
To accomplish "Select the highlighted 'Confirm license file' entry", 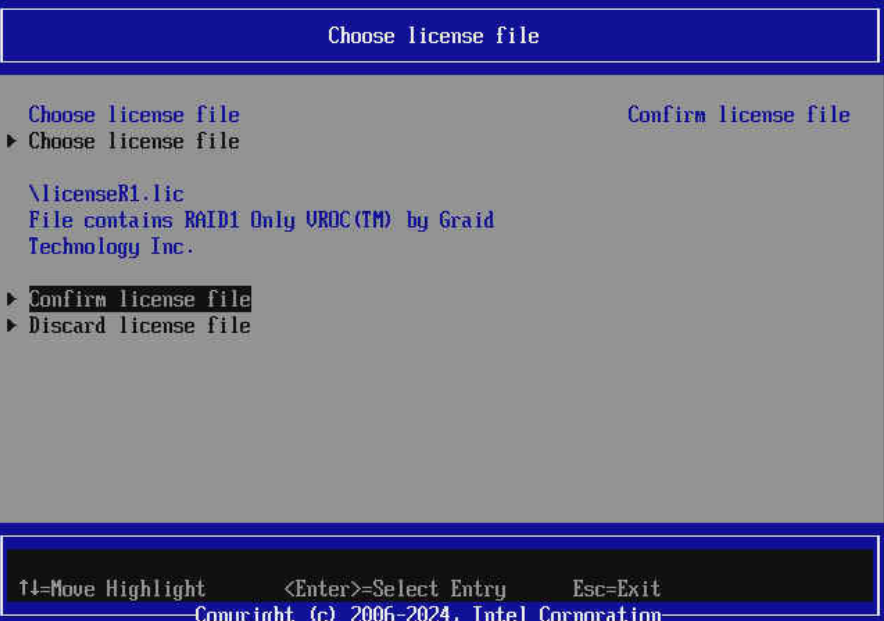I will click(x=140, y=299).
